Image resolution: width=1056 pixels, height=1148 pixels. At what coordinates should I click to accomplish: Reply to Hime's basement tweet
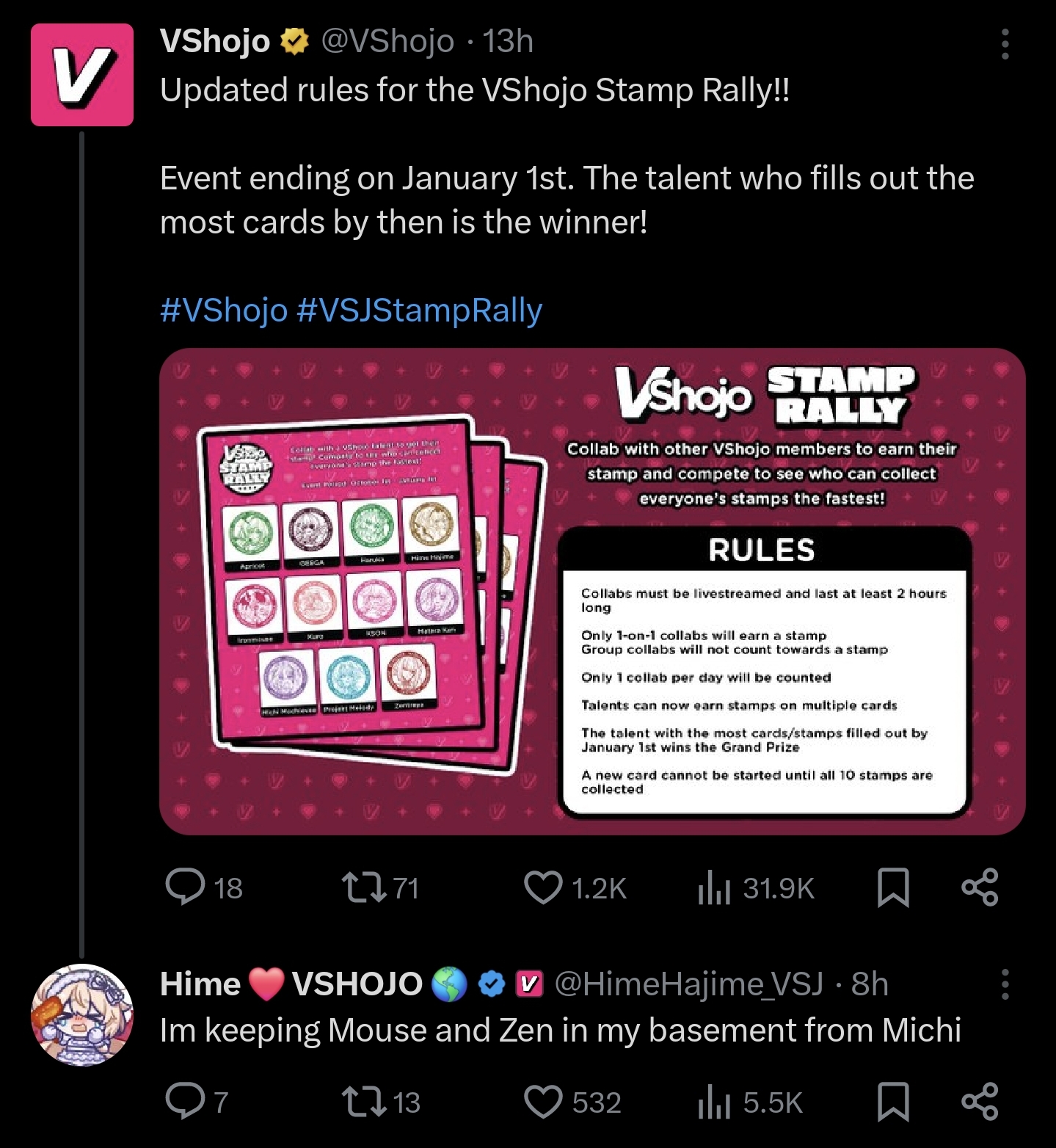[x=197, y=1102]
